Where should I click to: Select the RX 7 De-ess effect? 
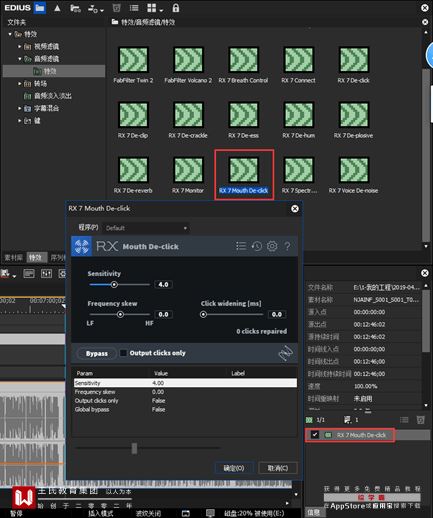tap(243, 120)
